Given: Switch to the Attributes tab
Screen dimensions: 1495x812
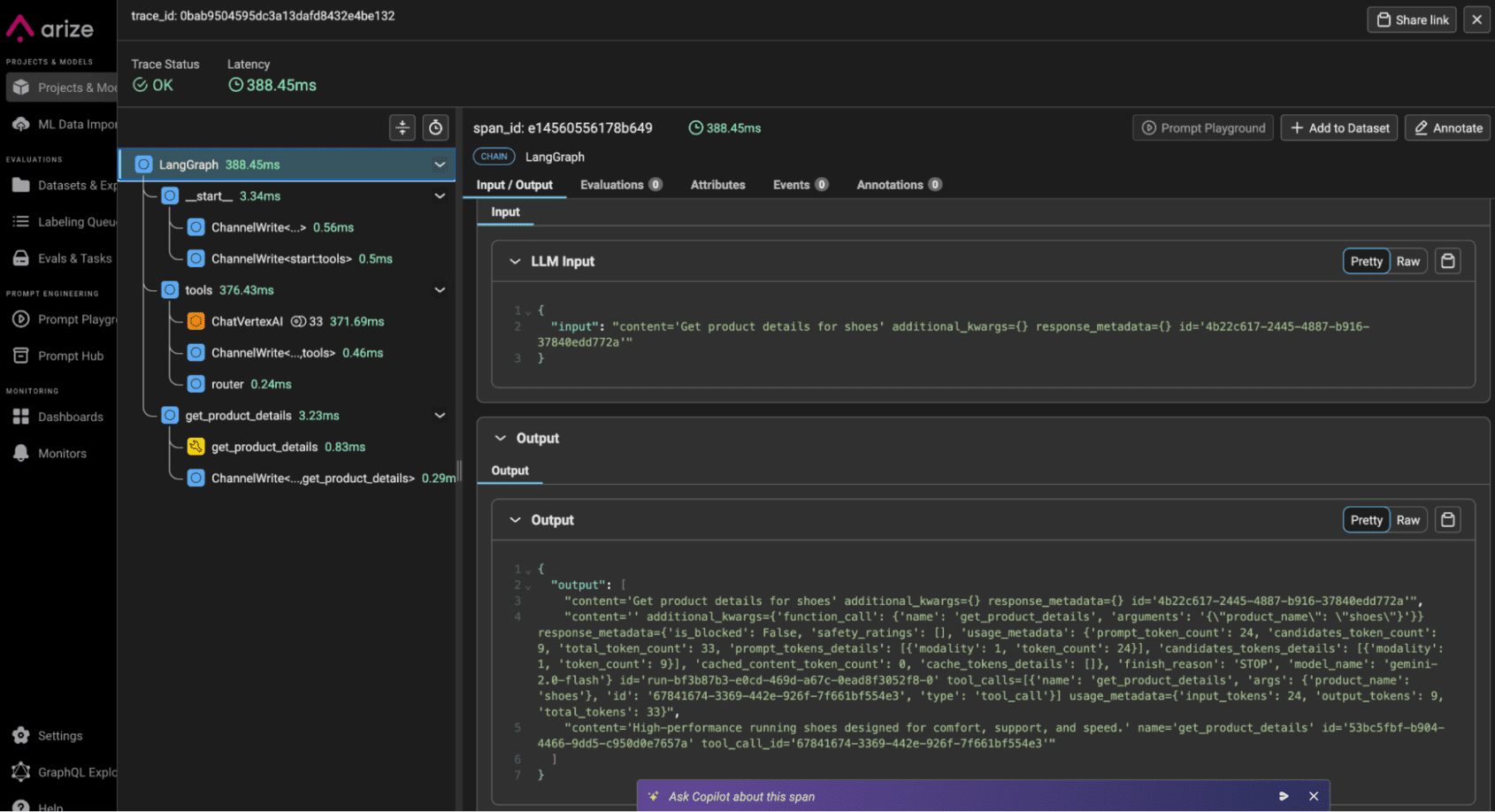Looking at the screenshot, I should 717,184.
